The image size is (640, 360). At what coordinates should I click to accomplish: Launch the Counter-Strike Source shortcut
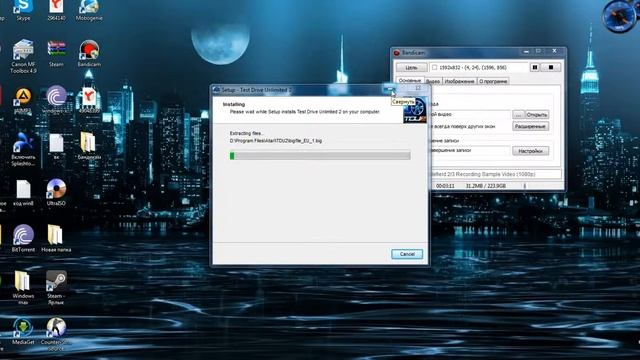tap(56, 334)
